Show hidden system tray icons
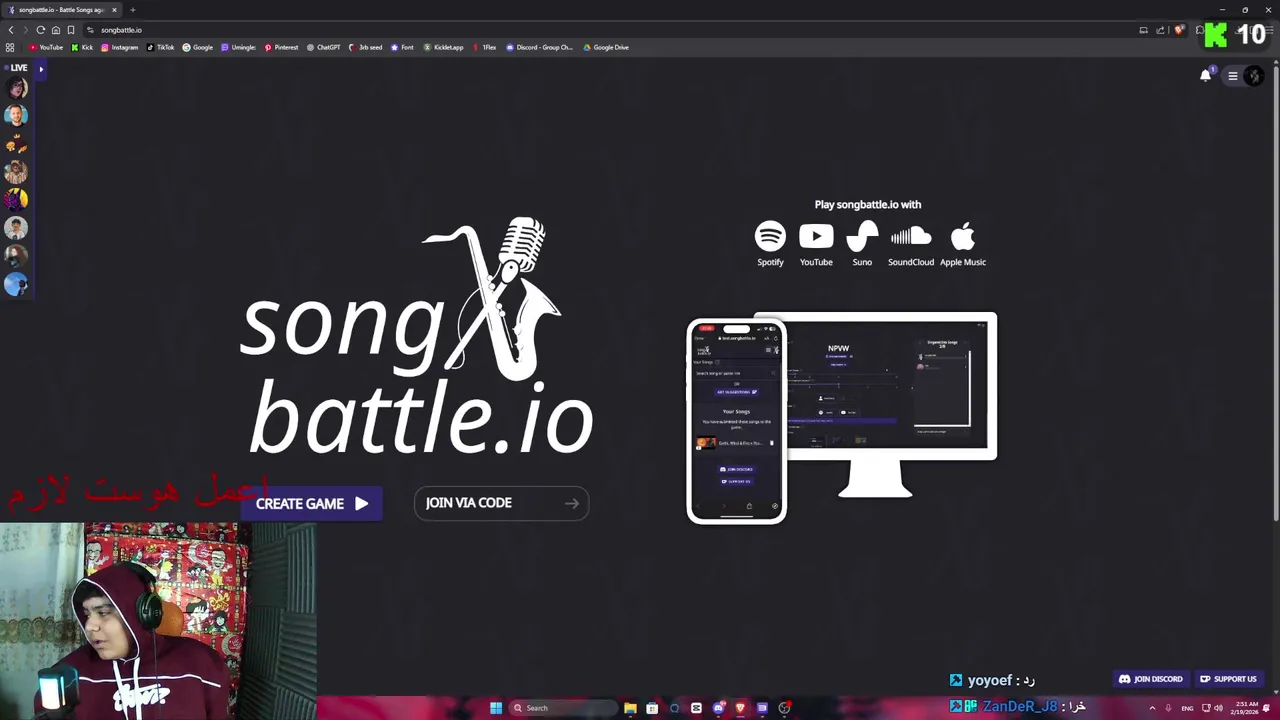This screenshot has height=720, width=1280. pyautogui.click(x=1152, y=708)
